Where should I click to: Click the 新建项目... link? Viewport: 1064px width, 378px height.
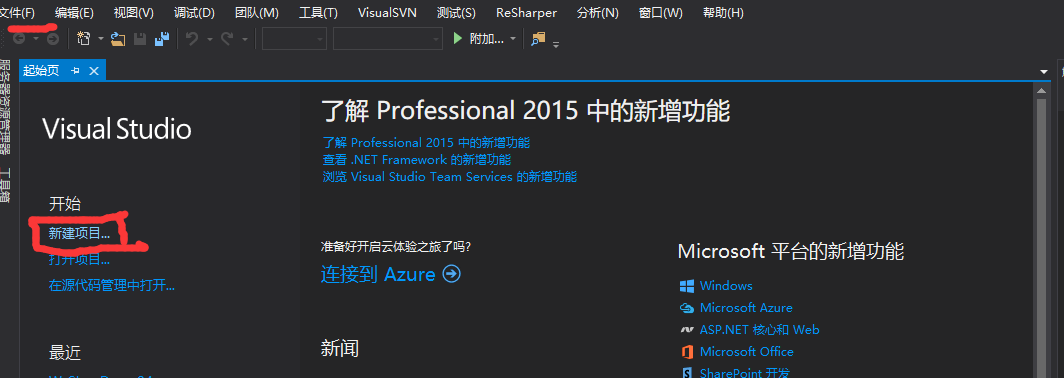[x=79, y=233]
